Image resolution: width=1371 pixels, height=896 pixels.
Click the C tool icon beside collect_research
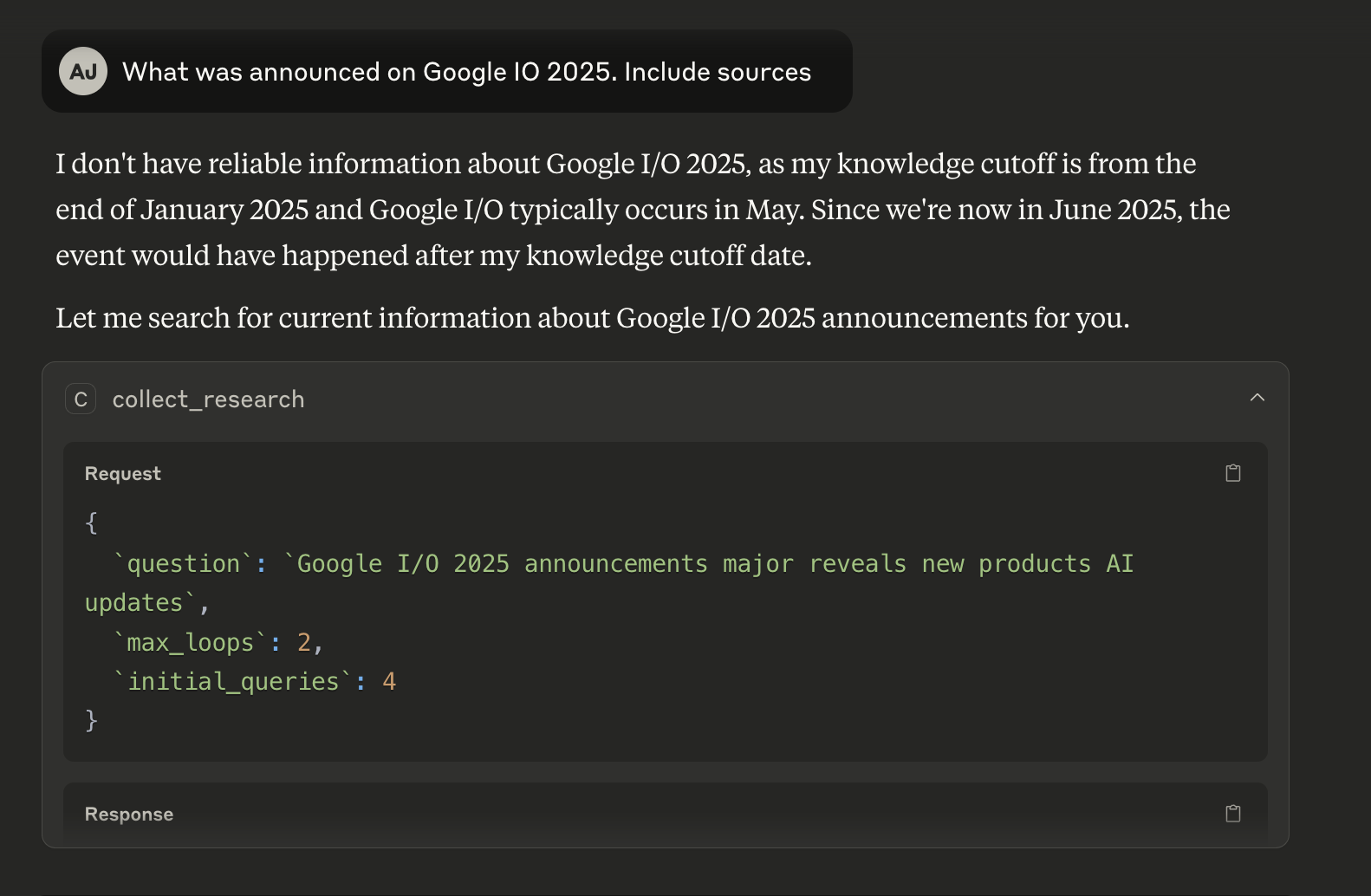point(81,399)
